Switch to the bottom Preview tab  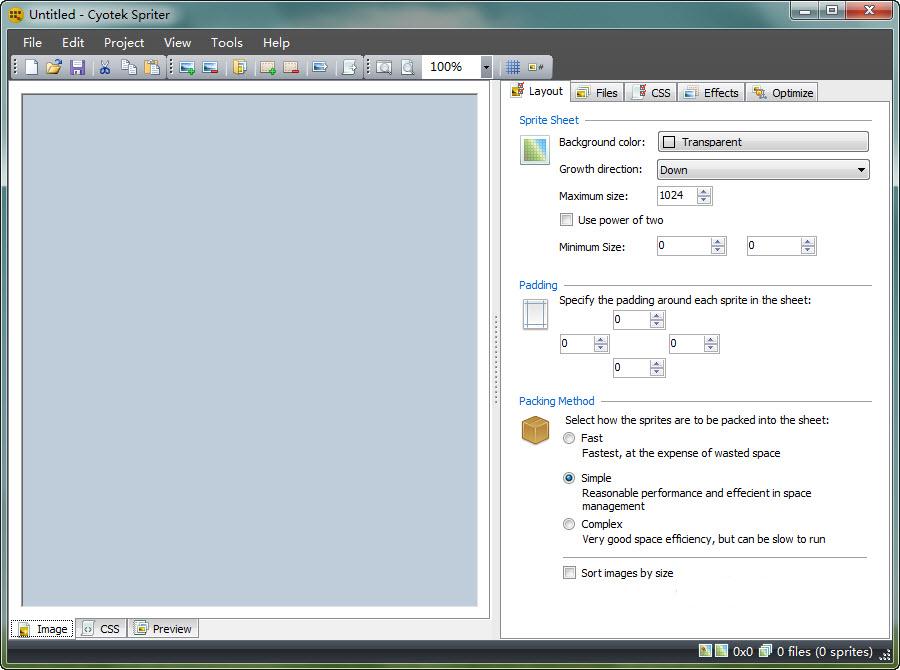[x=163, y=629]
